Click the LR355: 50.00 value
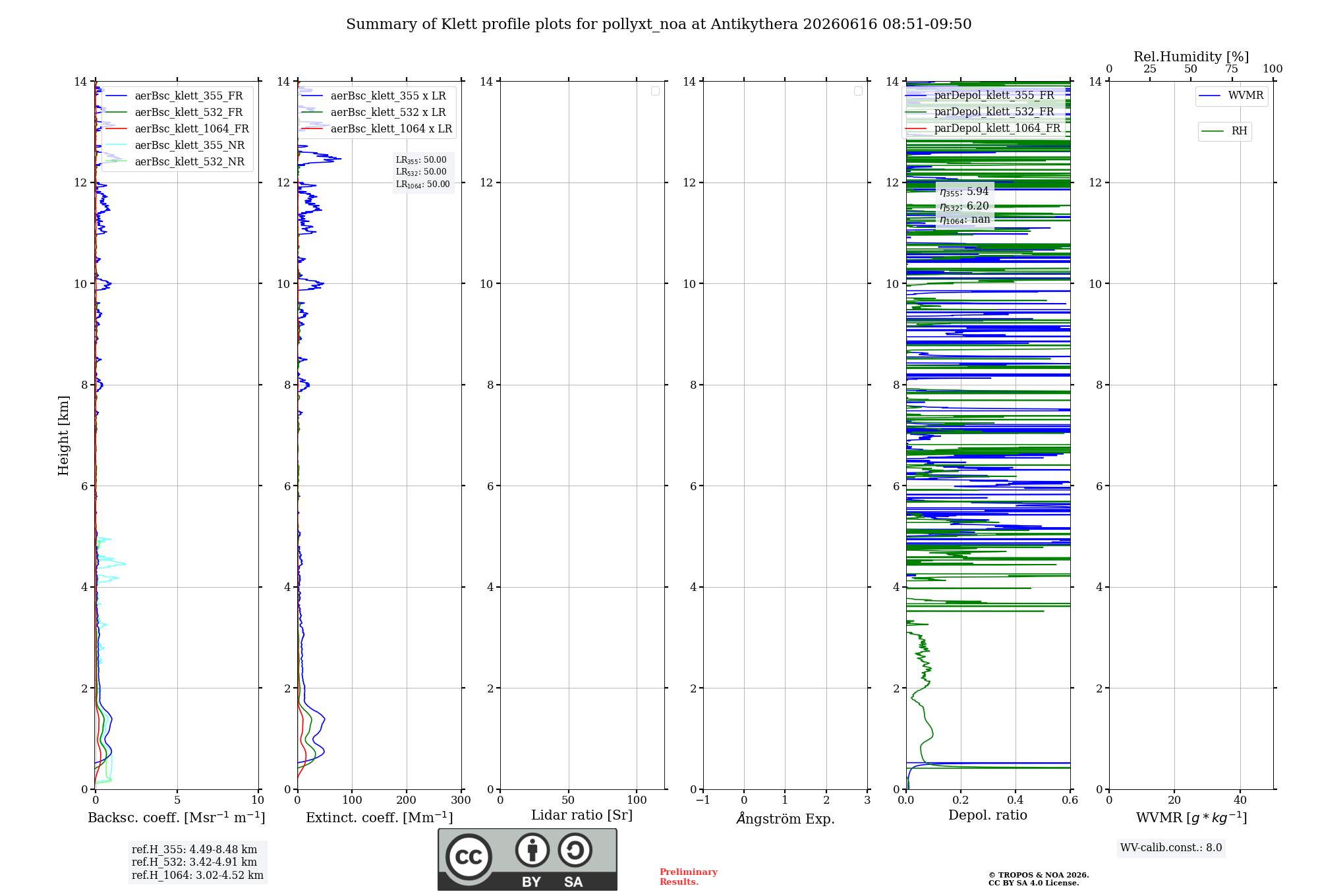The image size is (1318, 896). point(421,160)
